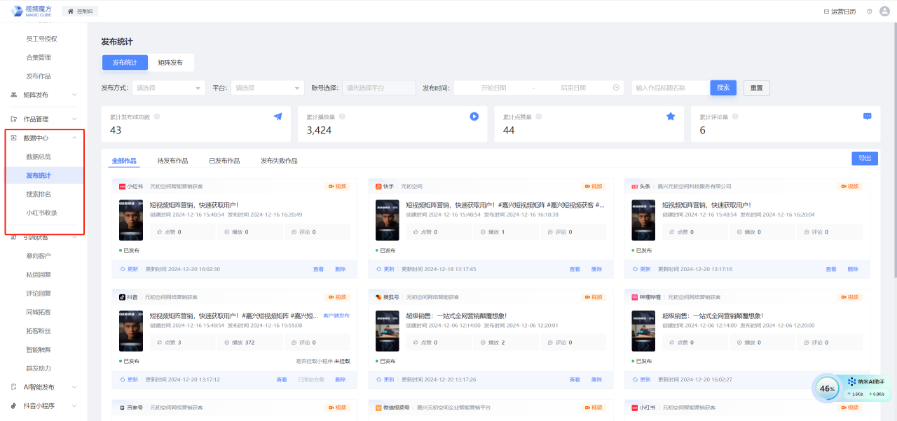
Task: Click the info icon beside 累计播放量
Action: click(342, 116)
